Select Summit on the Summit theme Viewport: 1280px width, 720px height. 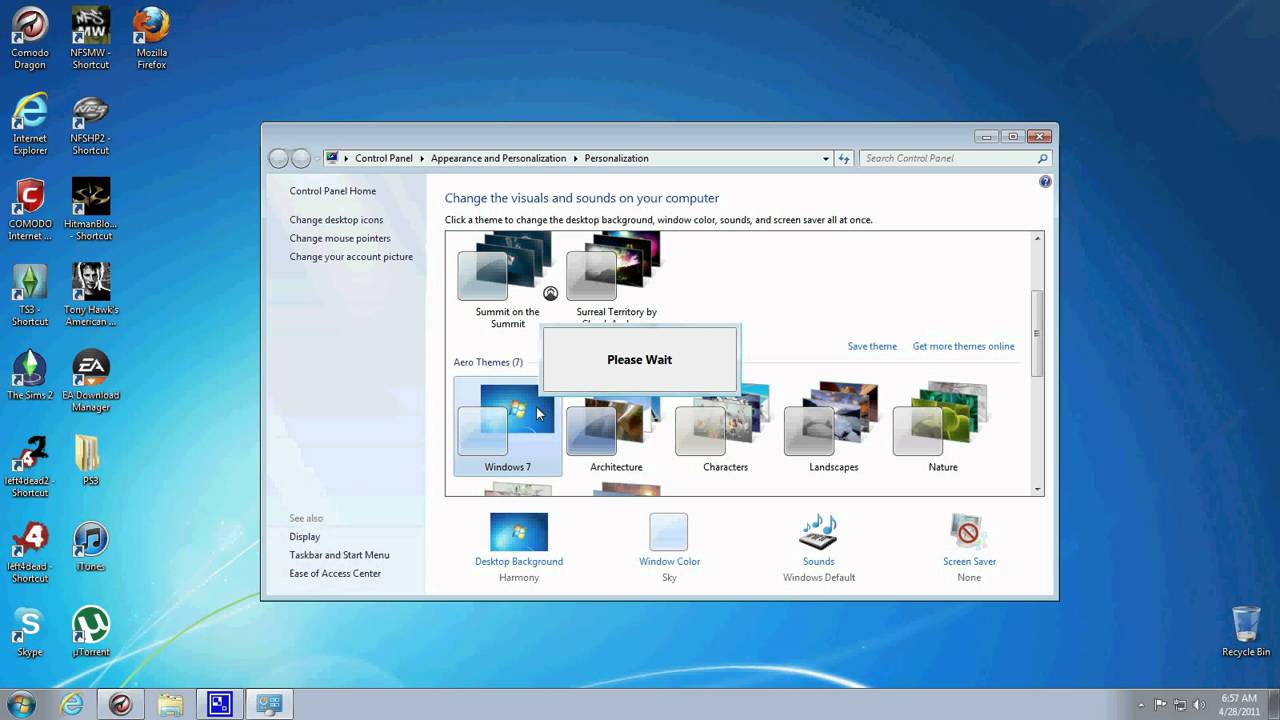[x=507, y=280]
